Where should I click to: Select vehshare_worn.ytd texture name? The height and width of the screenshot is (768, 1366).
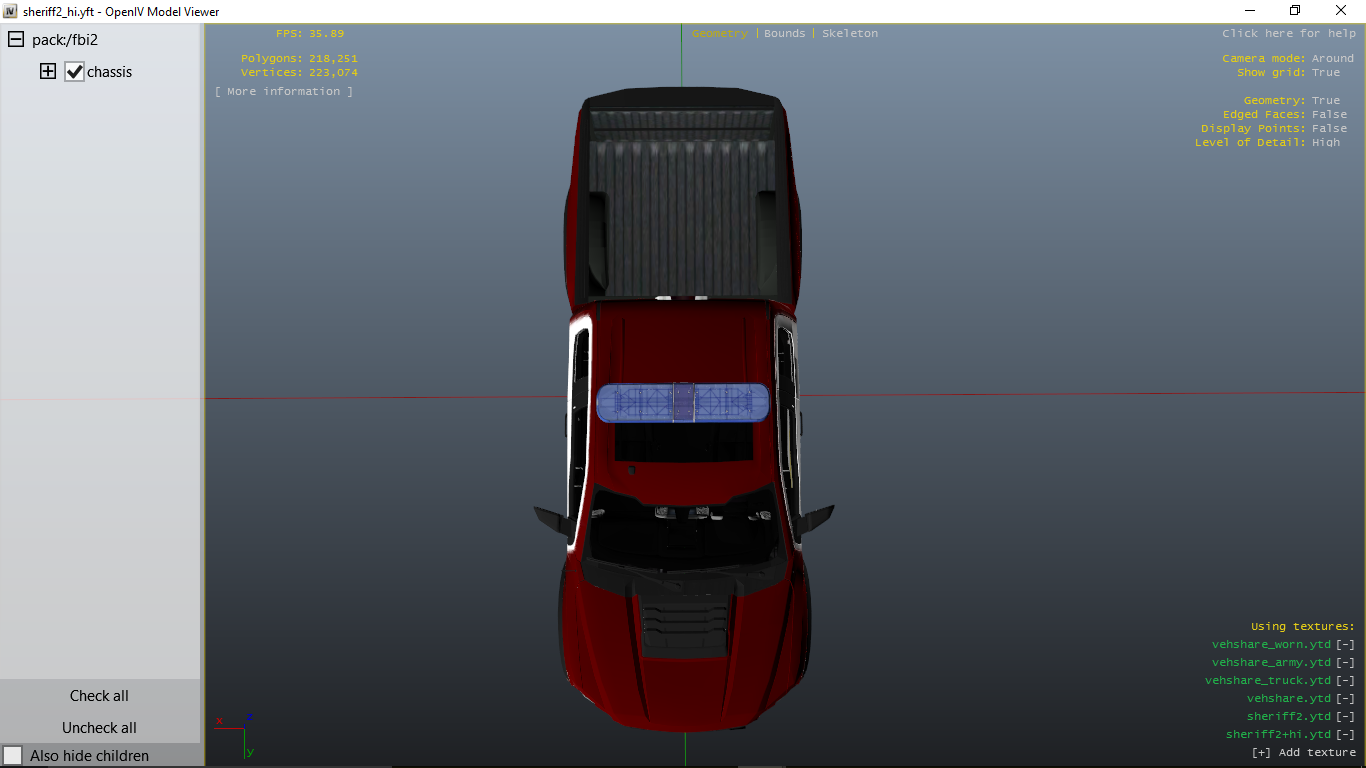tap(1271, 645)
